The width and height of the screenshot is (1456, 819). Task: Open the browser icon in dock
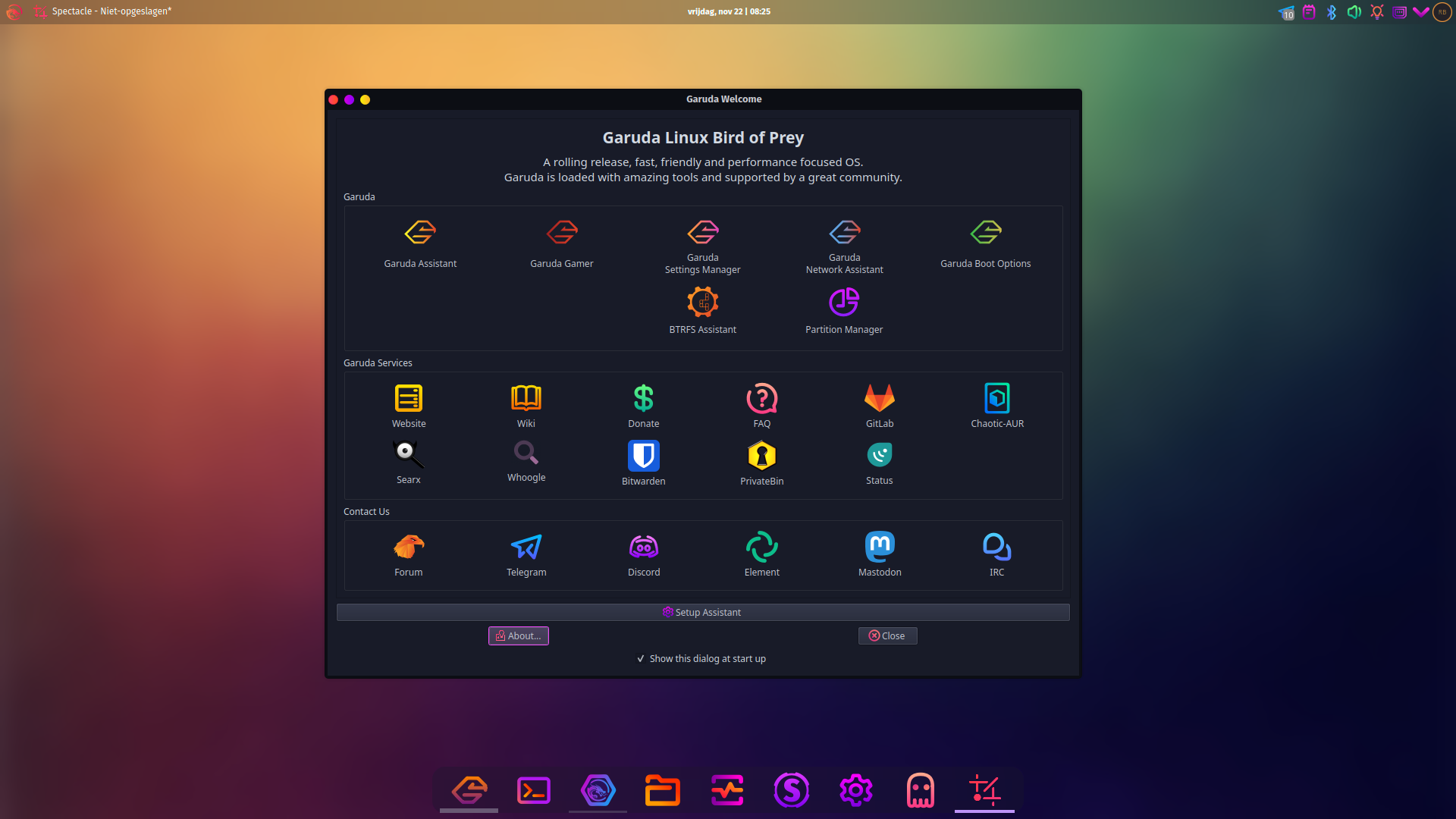coord(598,791)
